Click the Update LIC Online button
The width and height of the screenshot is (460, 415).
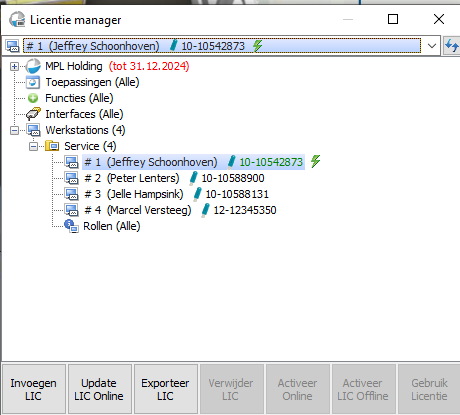click(x=99, y=389)
